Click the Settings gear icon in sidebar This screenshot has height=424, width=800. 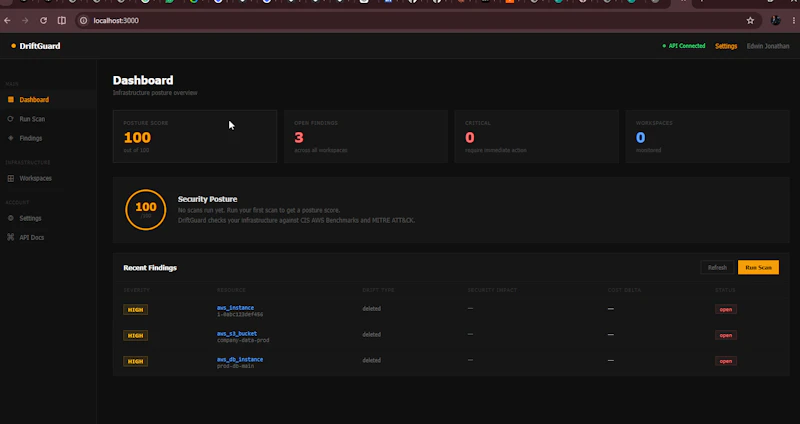11,218
